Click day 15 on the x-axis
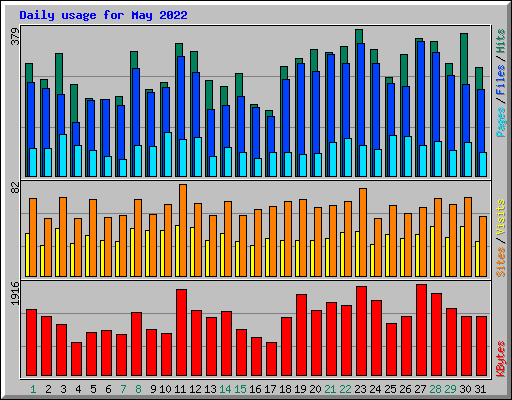512x400 pixels. [x=240, y=389]
